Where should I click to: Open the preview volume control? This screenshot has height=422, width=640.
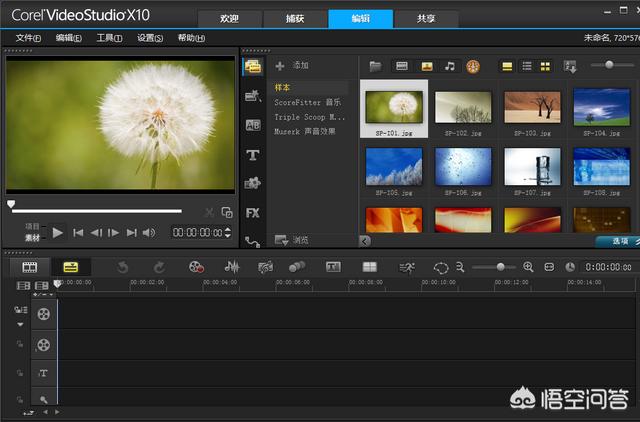tap(149, 233)
